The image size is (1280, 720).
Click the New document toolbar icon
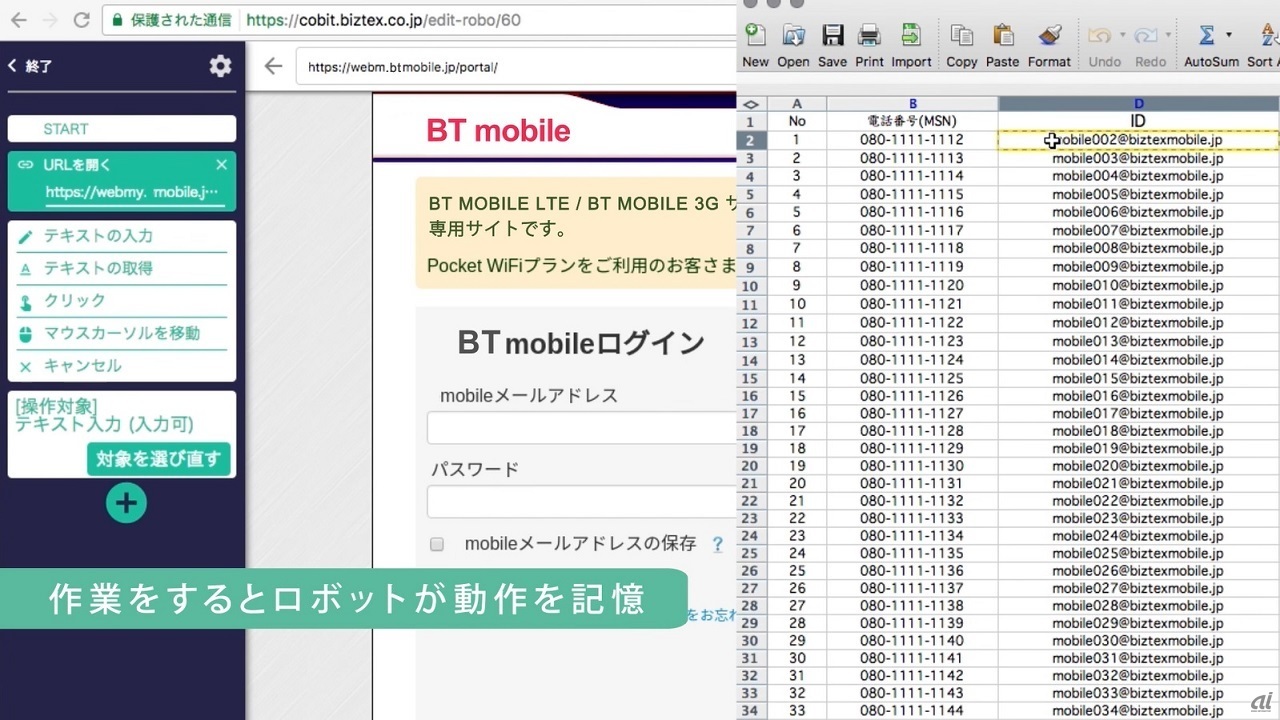click(x=756, y=36)
